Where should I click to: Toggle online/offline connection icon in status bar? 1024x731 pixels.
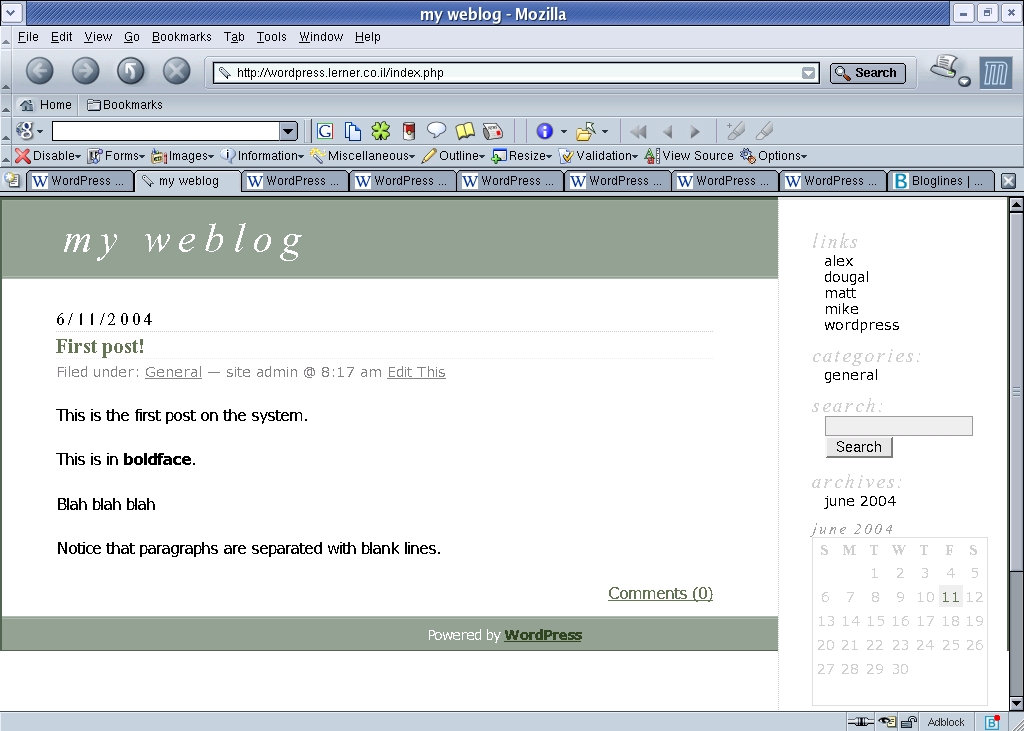tap(860, 722)
